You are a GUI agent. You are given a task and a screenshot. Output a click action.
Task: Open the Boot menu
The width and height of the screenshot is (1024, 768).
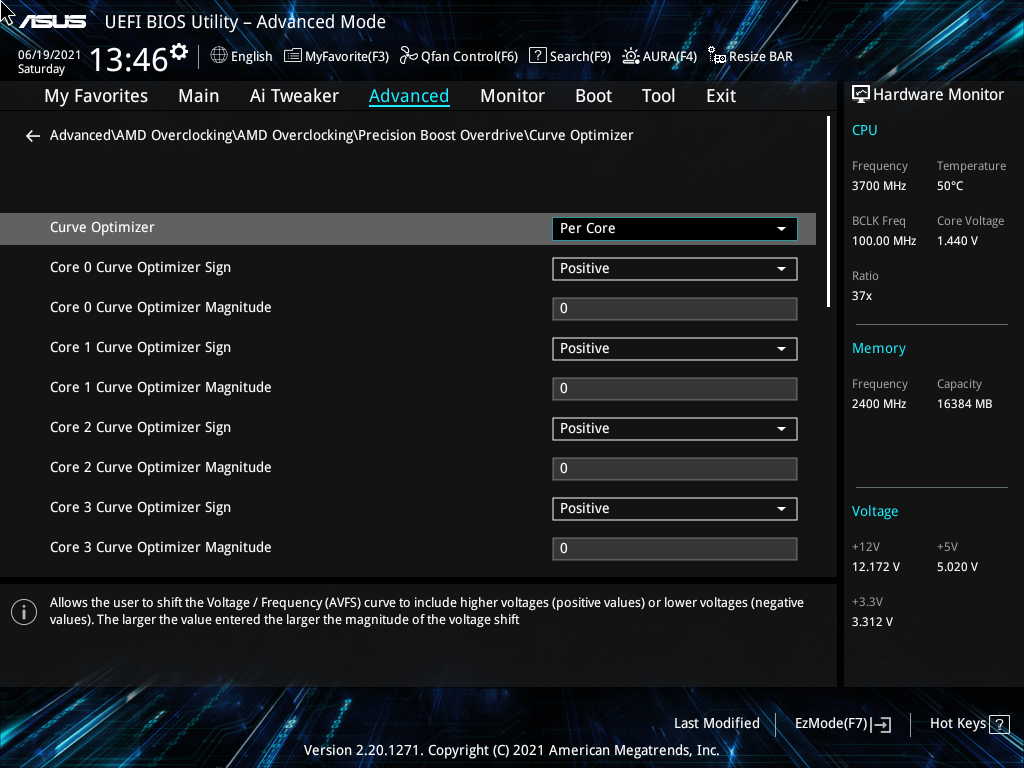click(x=593, y=95)
